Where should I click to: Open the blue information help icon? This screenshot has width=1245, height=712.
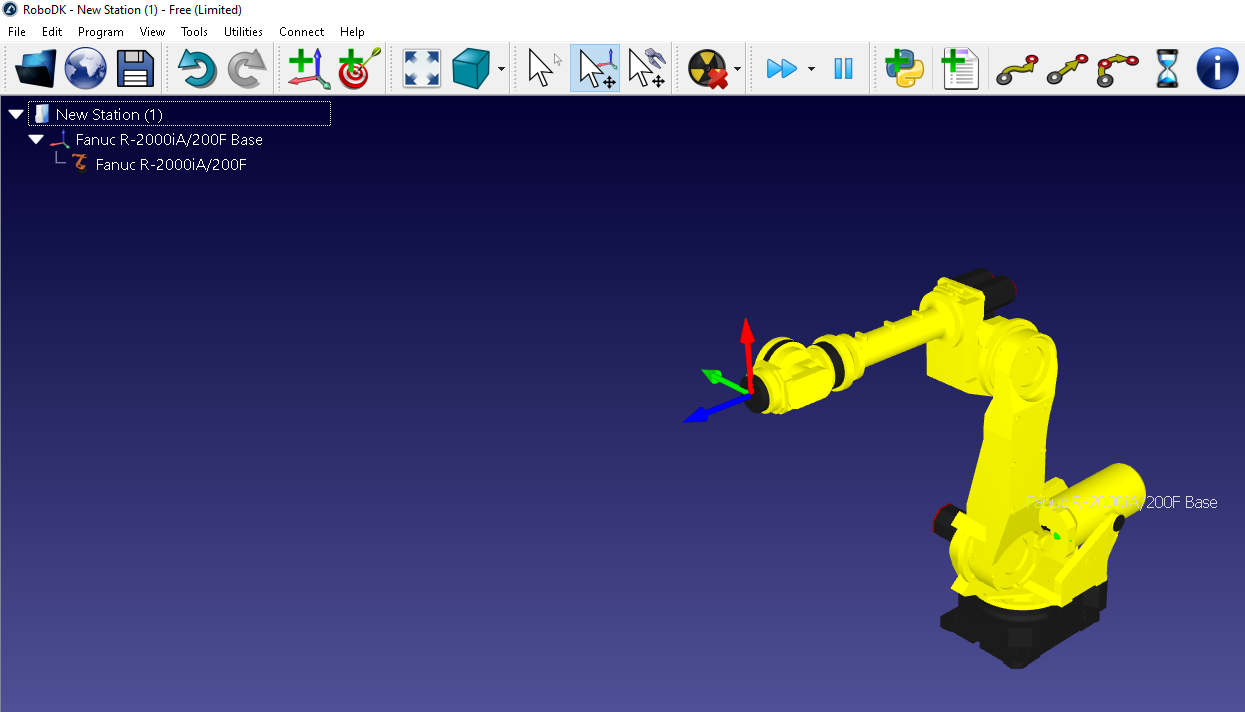1217,69
